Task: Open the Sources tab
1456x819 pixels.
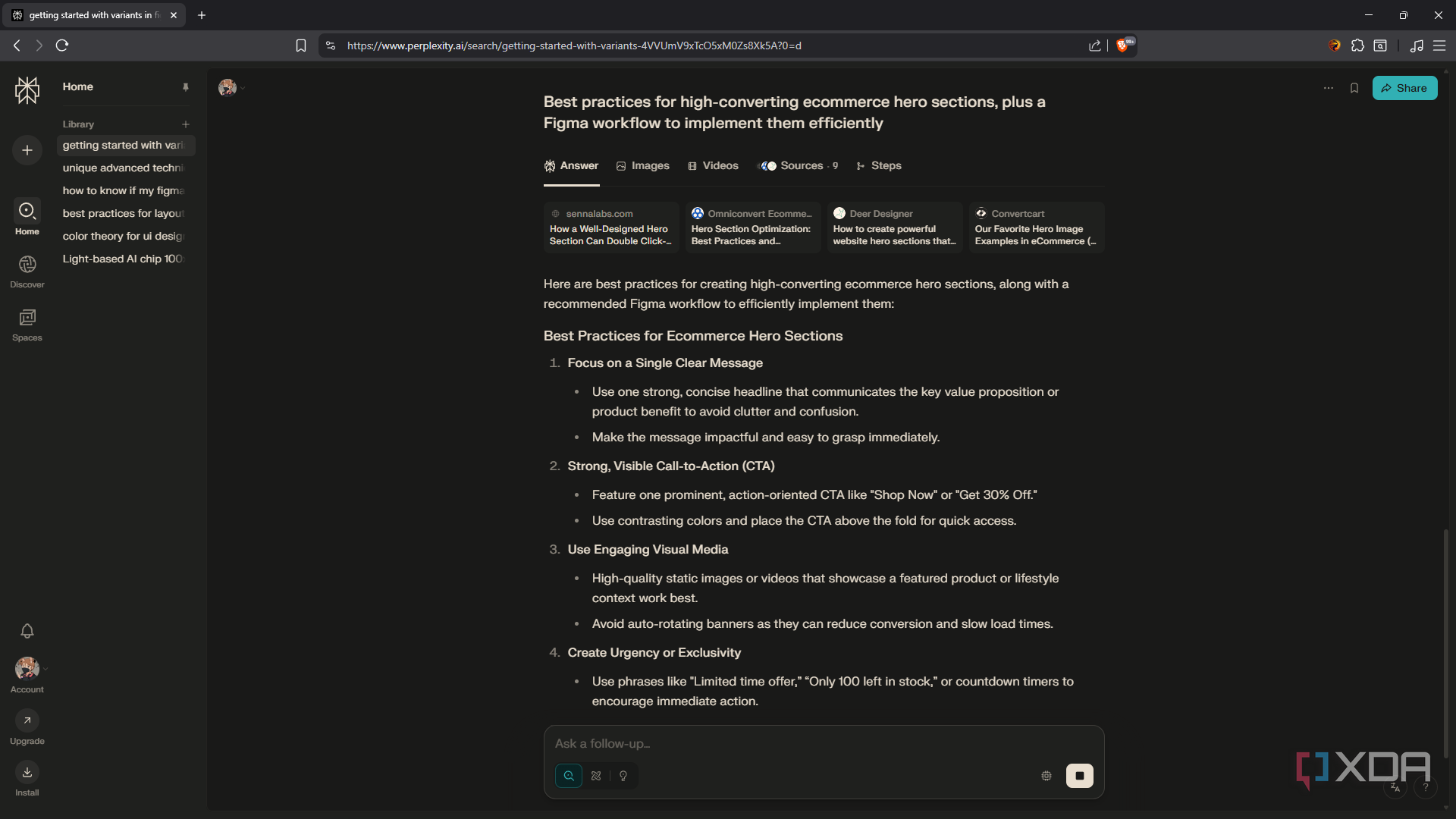Action: pyautogui.click(x=799, y=166)
